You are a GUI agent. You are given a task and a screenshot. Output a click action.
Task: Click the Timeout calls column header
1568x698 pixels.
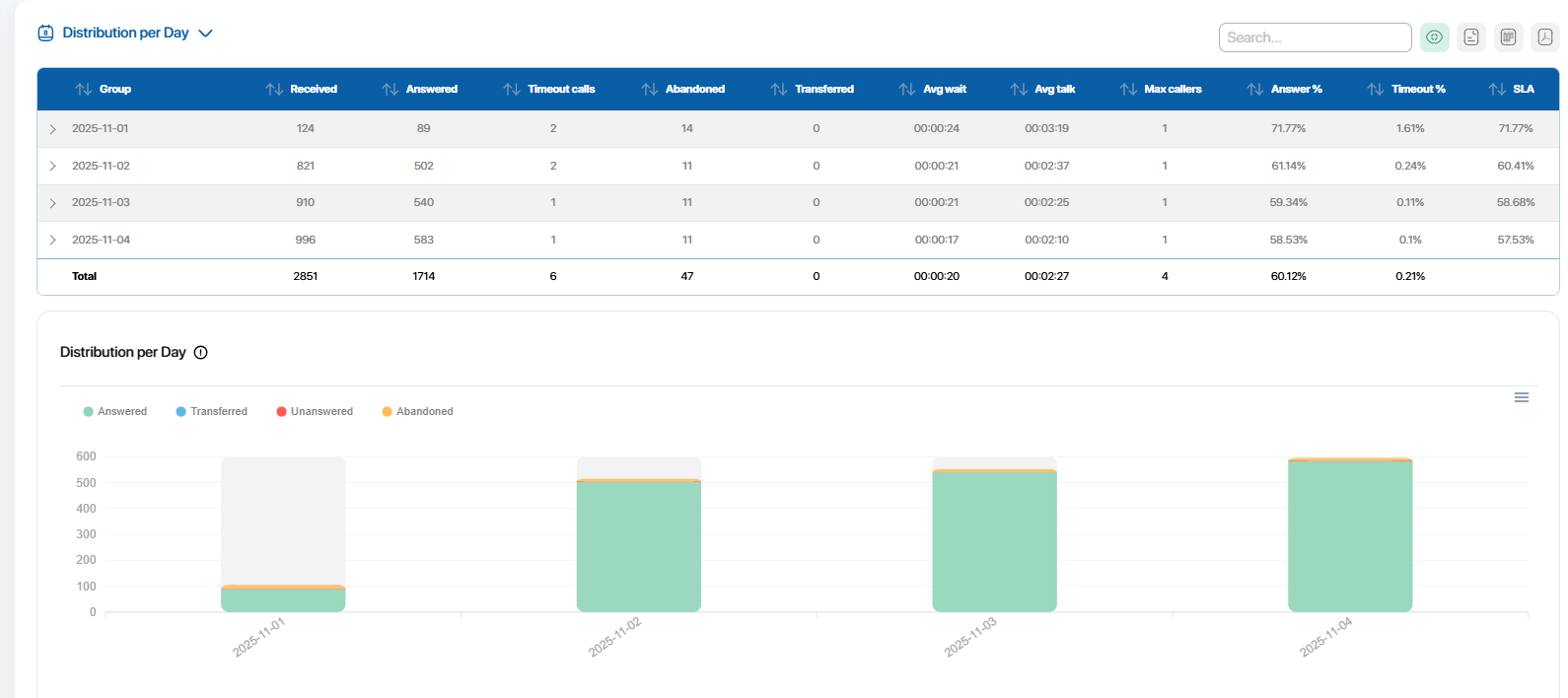click(x=560, y=90)
